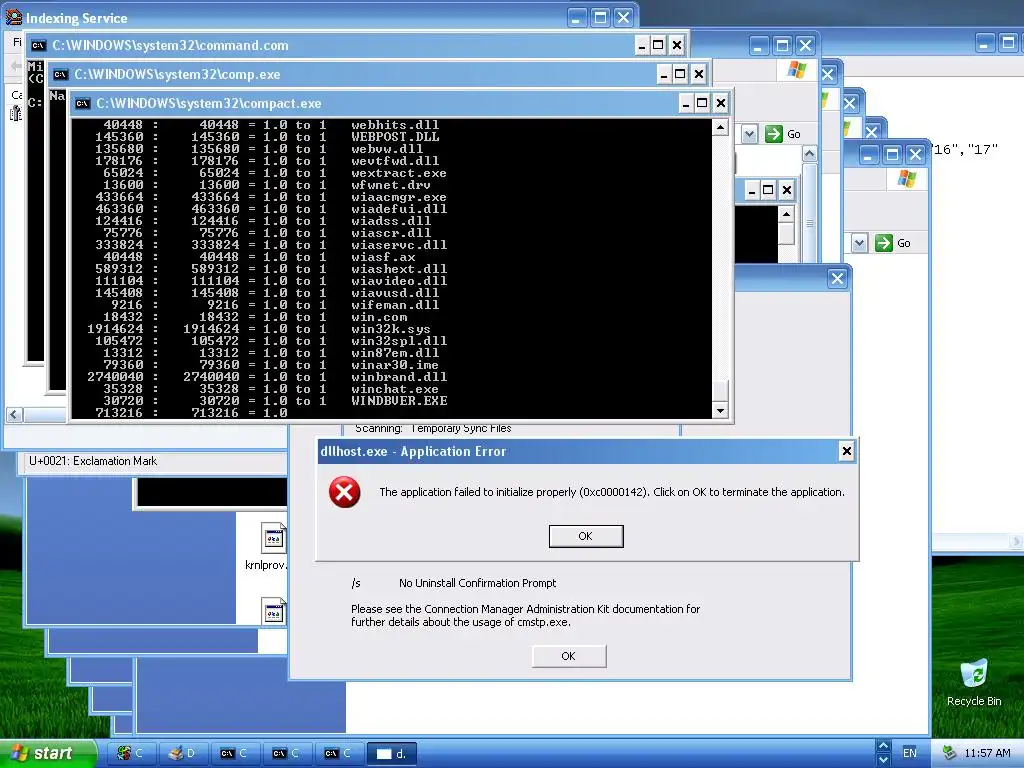Click the compact.exe scrollbar down arrow
The height and width of the screenshot is (768, 1024).
pyautogui.click(x=720, y=411)
